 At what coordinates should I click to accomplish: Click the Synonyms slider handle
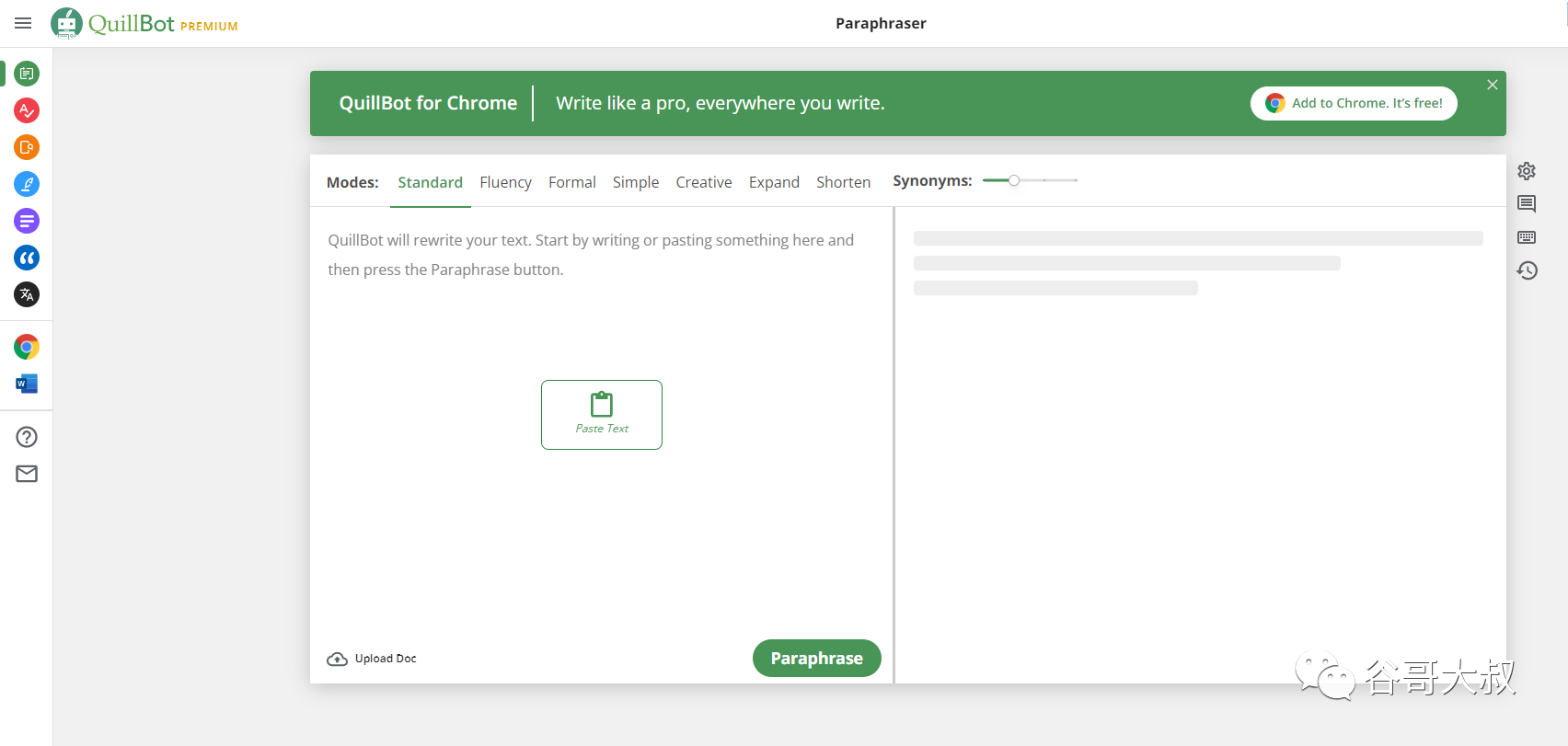click(x=1014, y=180)
